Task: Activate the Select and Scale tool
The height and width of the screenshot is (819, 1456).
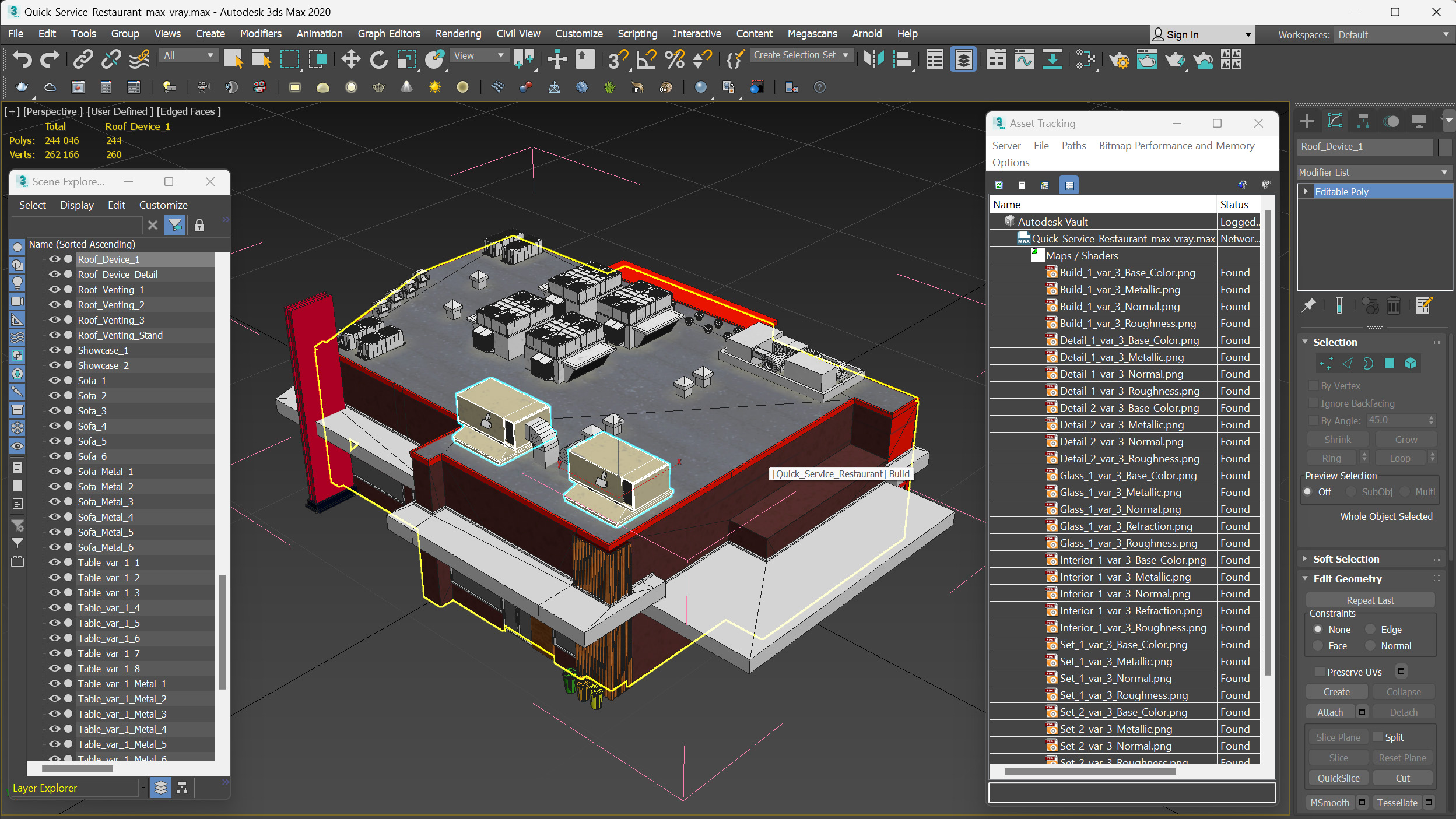Action: (407, 58)
